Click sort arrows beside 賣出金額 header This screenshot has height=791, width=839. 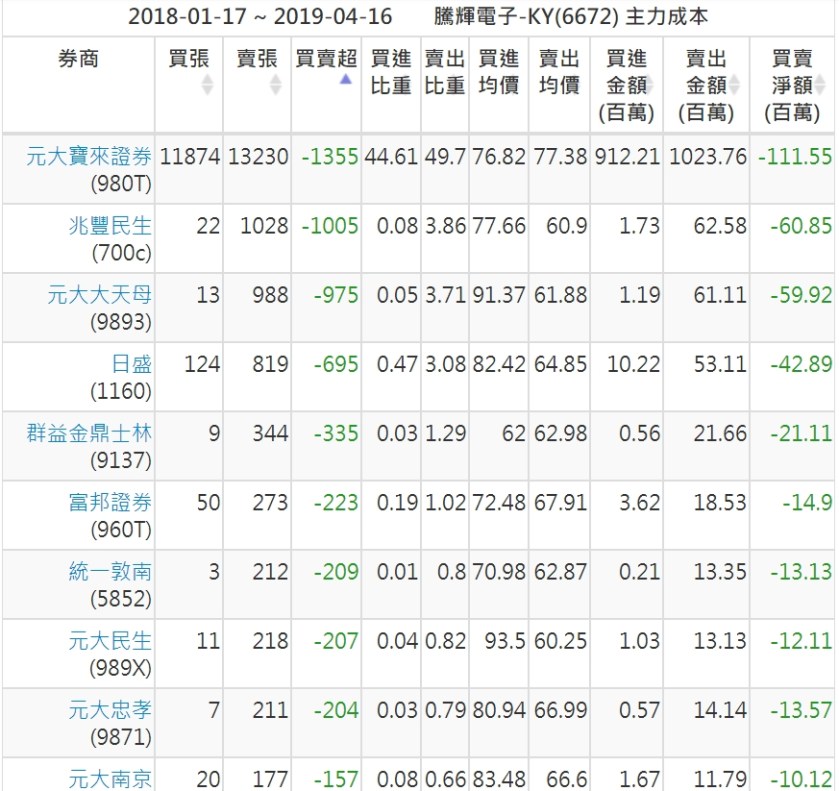[x=735, y=86]
